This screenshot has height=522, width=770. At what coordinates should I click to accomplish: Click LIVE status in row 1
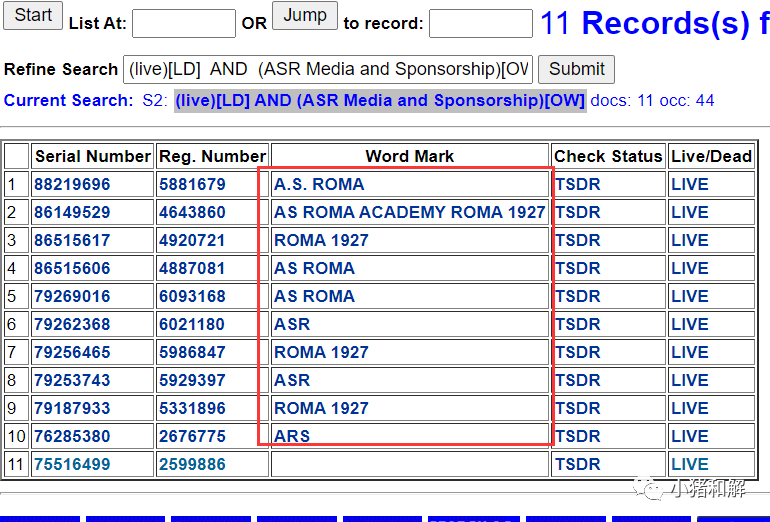coord(690,184)
